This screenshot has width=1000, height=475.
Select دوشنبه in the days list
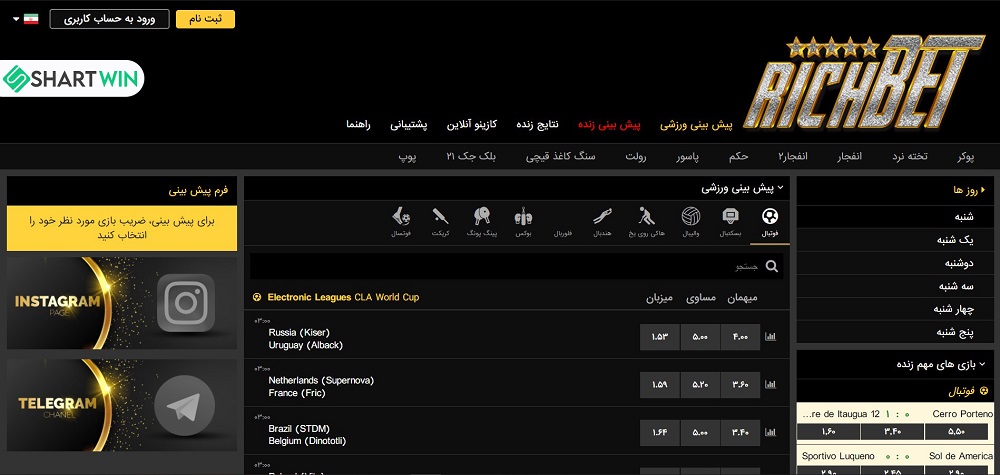coord(895,263)
